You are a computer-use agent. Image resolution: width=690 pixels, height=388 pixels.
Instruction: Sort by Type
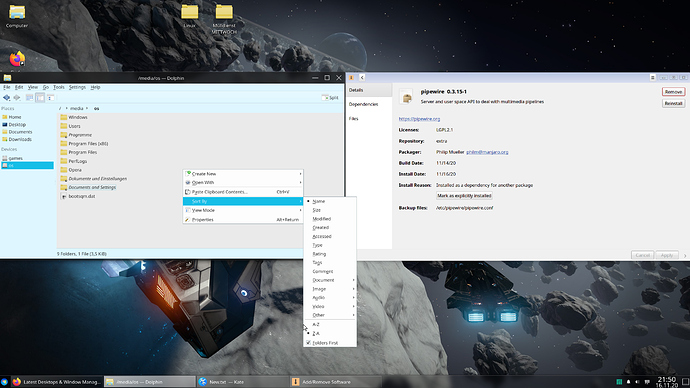pos(330,245)
